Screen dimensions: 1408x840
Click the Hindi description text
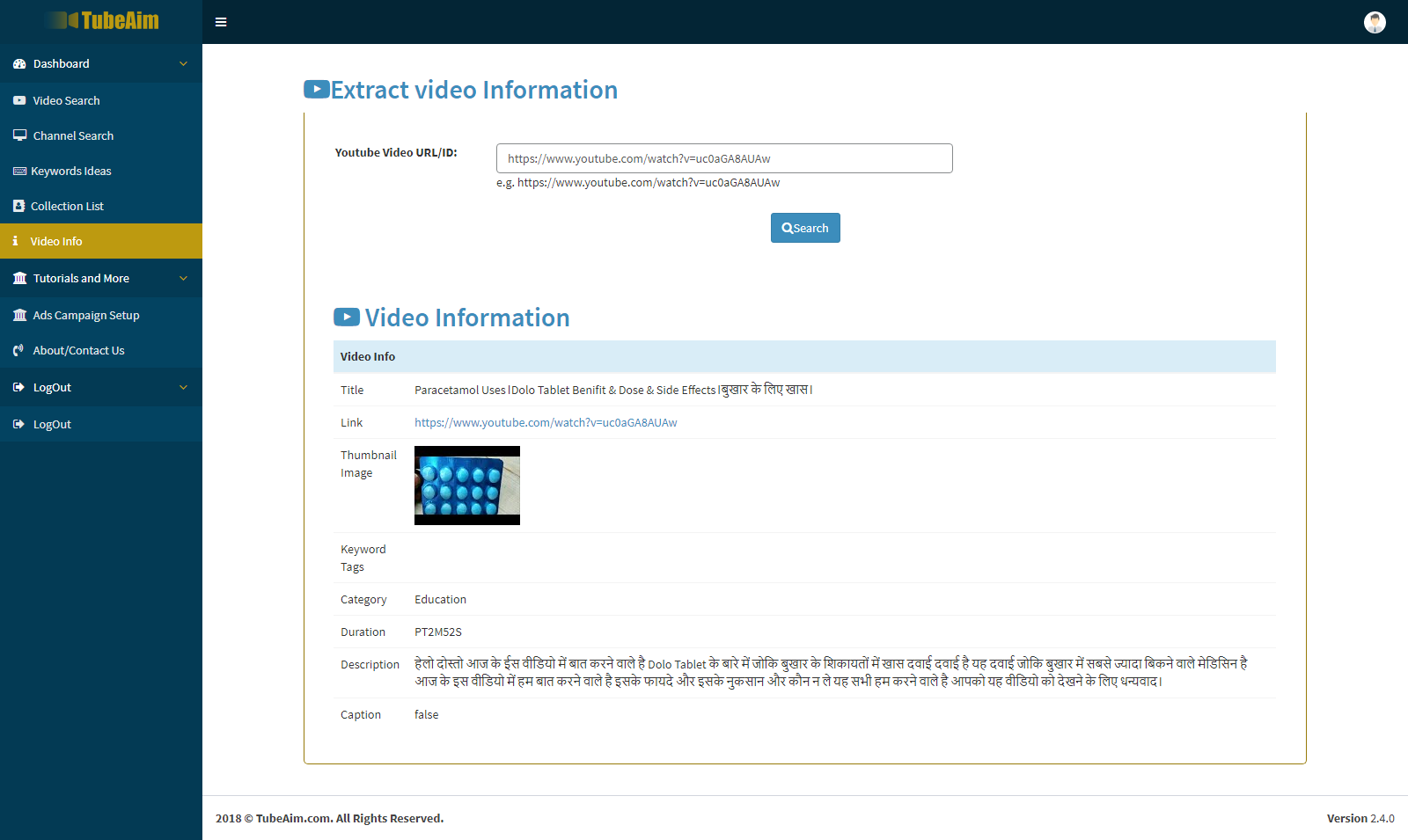tap(832, 672)
